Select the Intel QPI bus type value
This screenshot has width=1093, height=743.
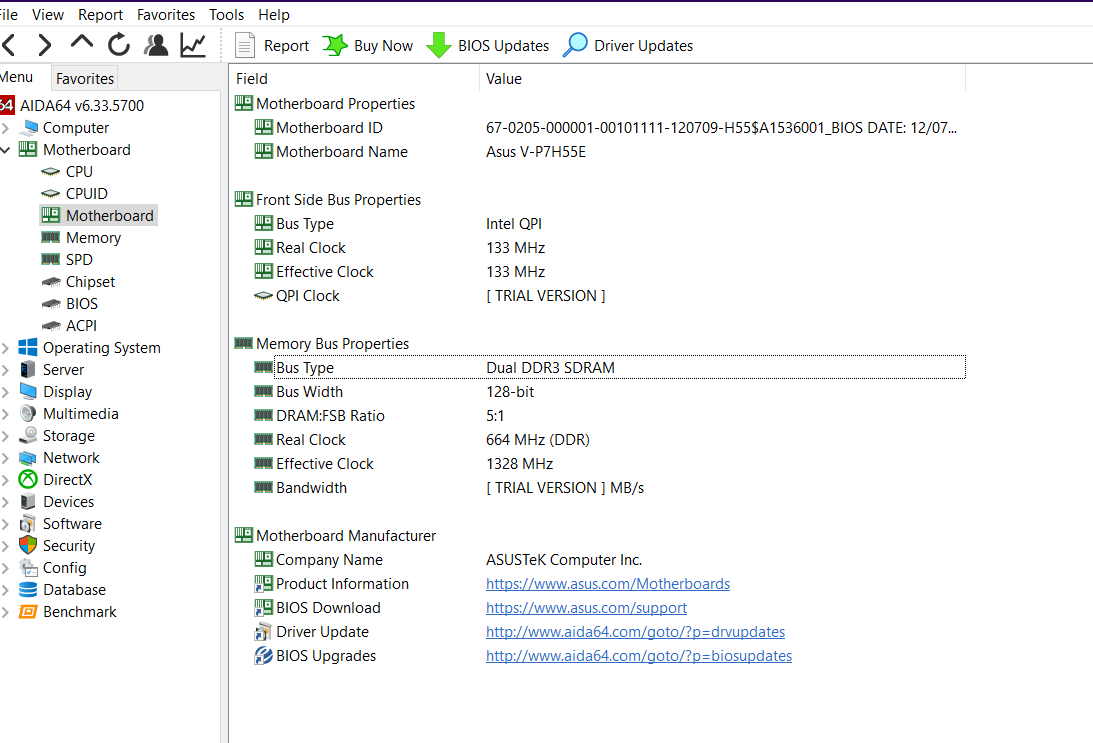[x=514, y=224]
